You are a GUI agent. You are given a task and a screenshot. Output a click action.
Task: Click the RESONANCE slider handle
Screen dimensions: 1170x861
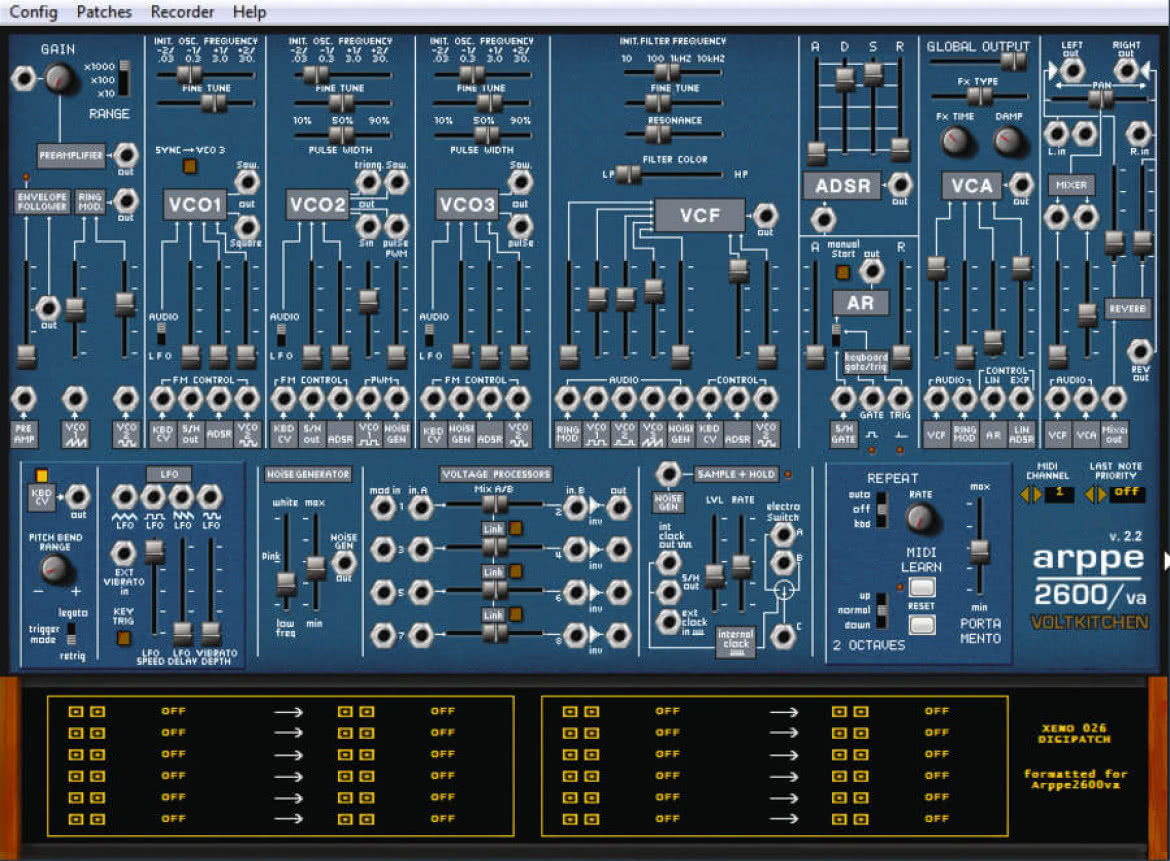click(x=657, y=134)
